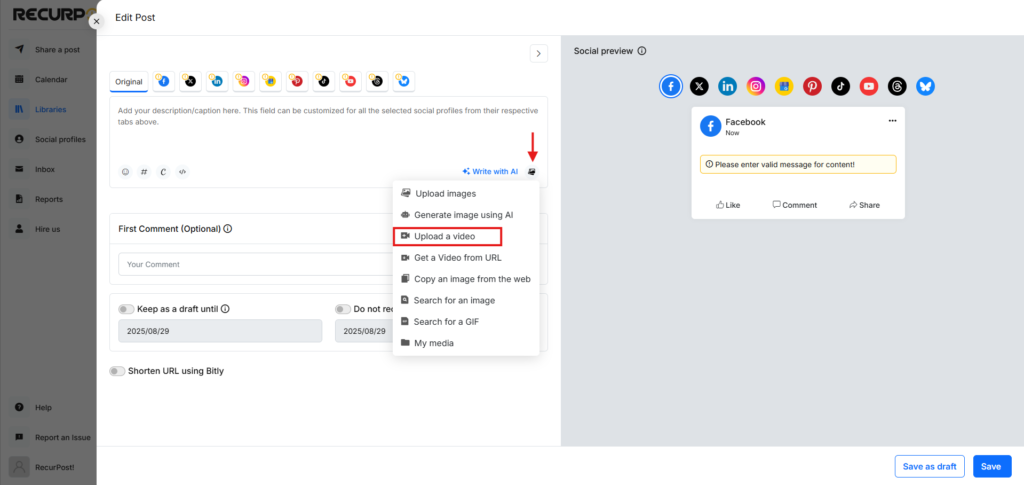
Task: Open Reports in the sidebar
Action: coord(48,199)
